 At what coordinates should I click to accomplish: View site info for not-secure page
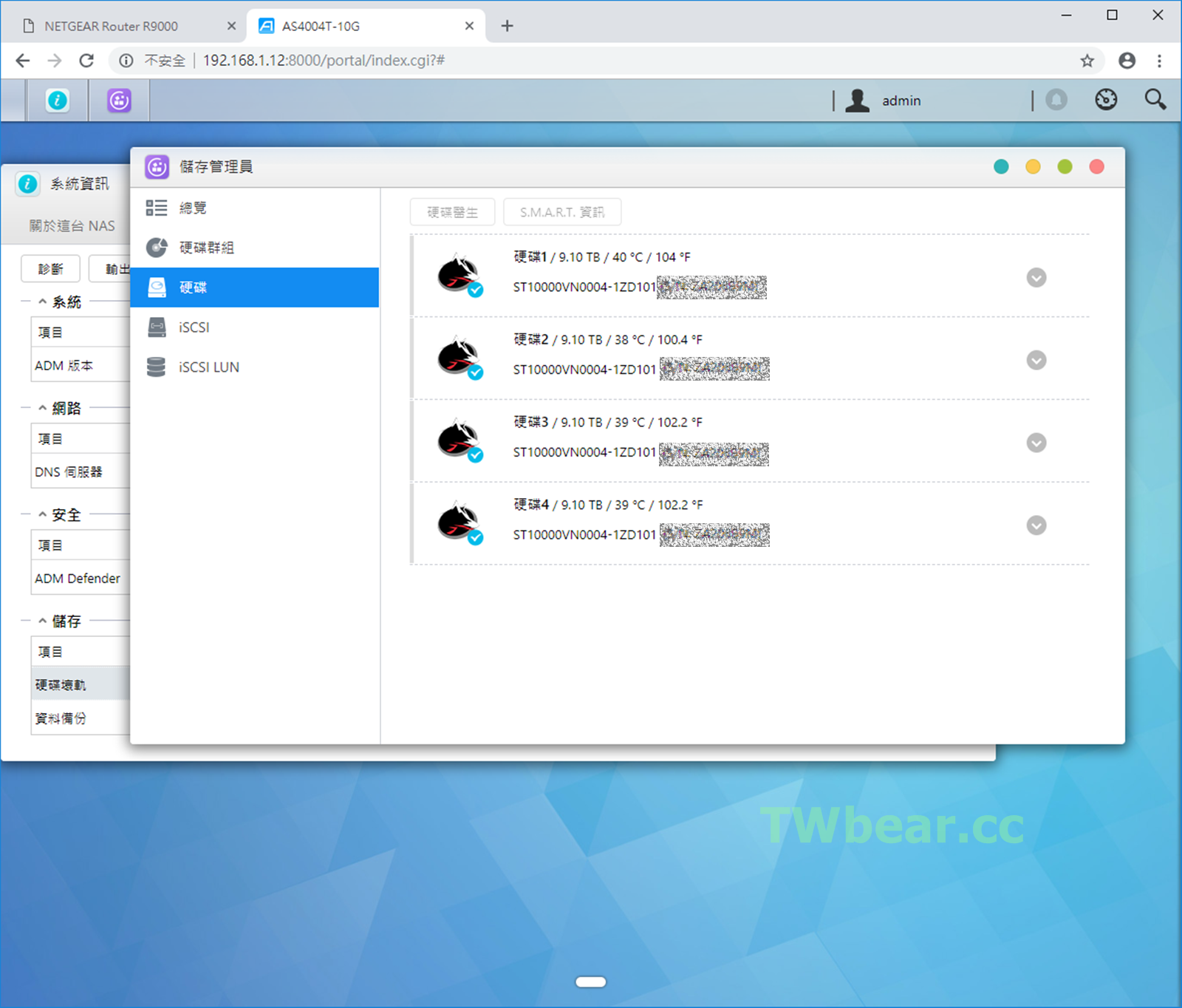click(x=126, y=61)
